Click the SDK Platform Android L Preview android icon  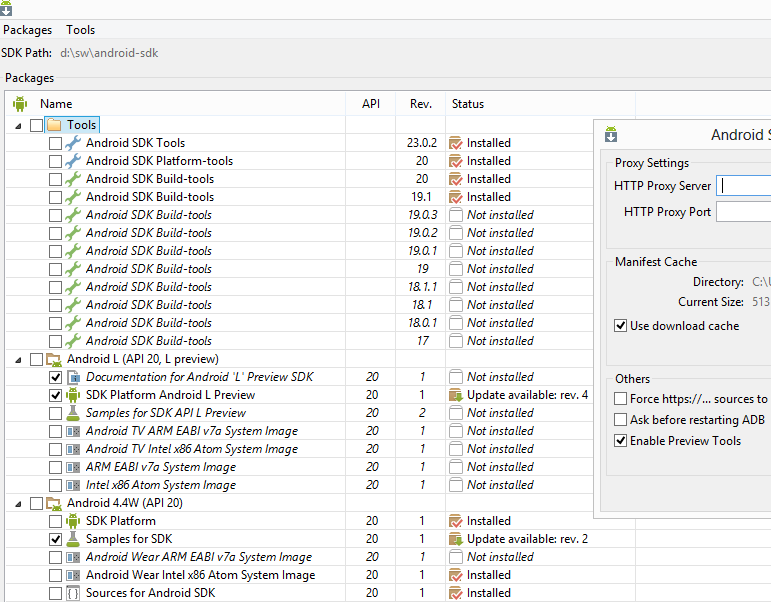(73, 395)
